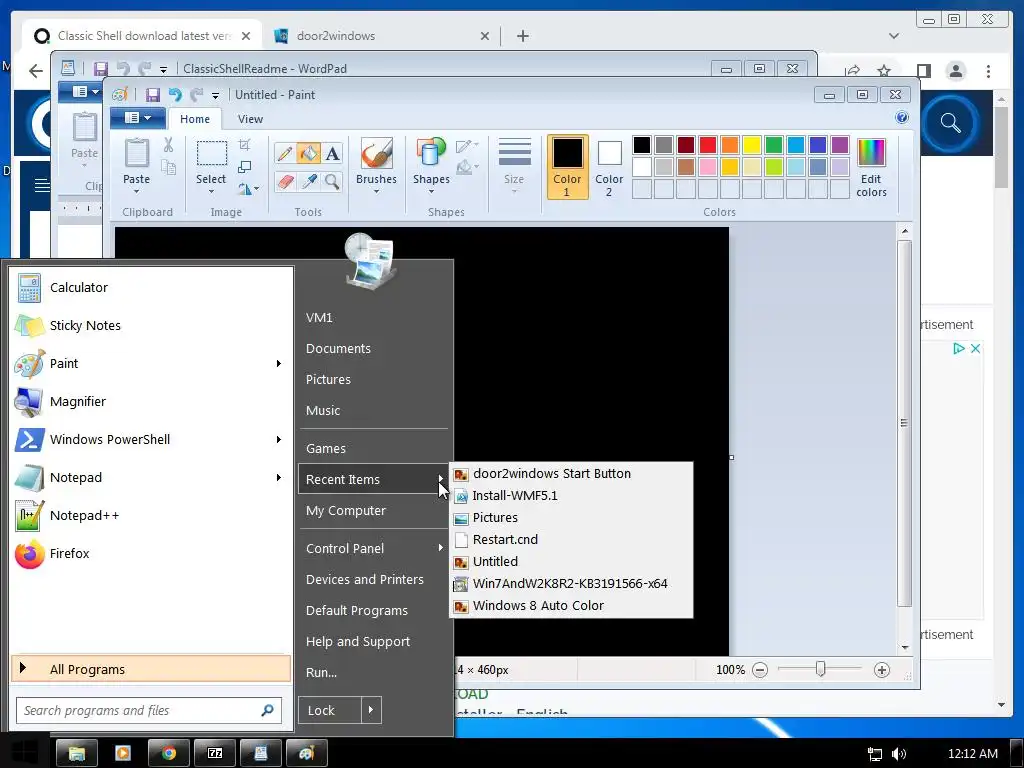Select the Text tool in Paint
The height and width of the screenshot is (768, 1024).
click(332, 153)
